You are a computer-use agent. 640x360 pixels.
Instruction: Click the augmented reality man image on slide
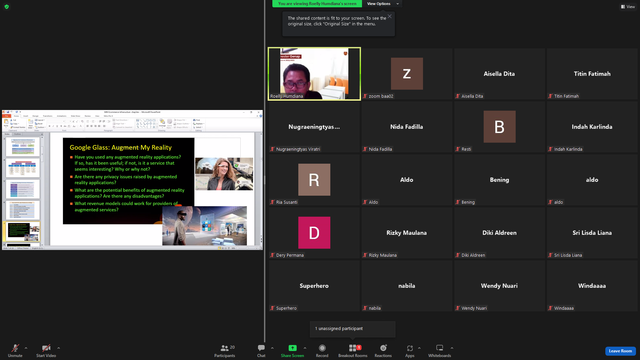[x=204, y=226]
